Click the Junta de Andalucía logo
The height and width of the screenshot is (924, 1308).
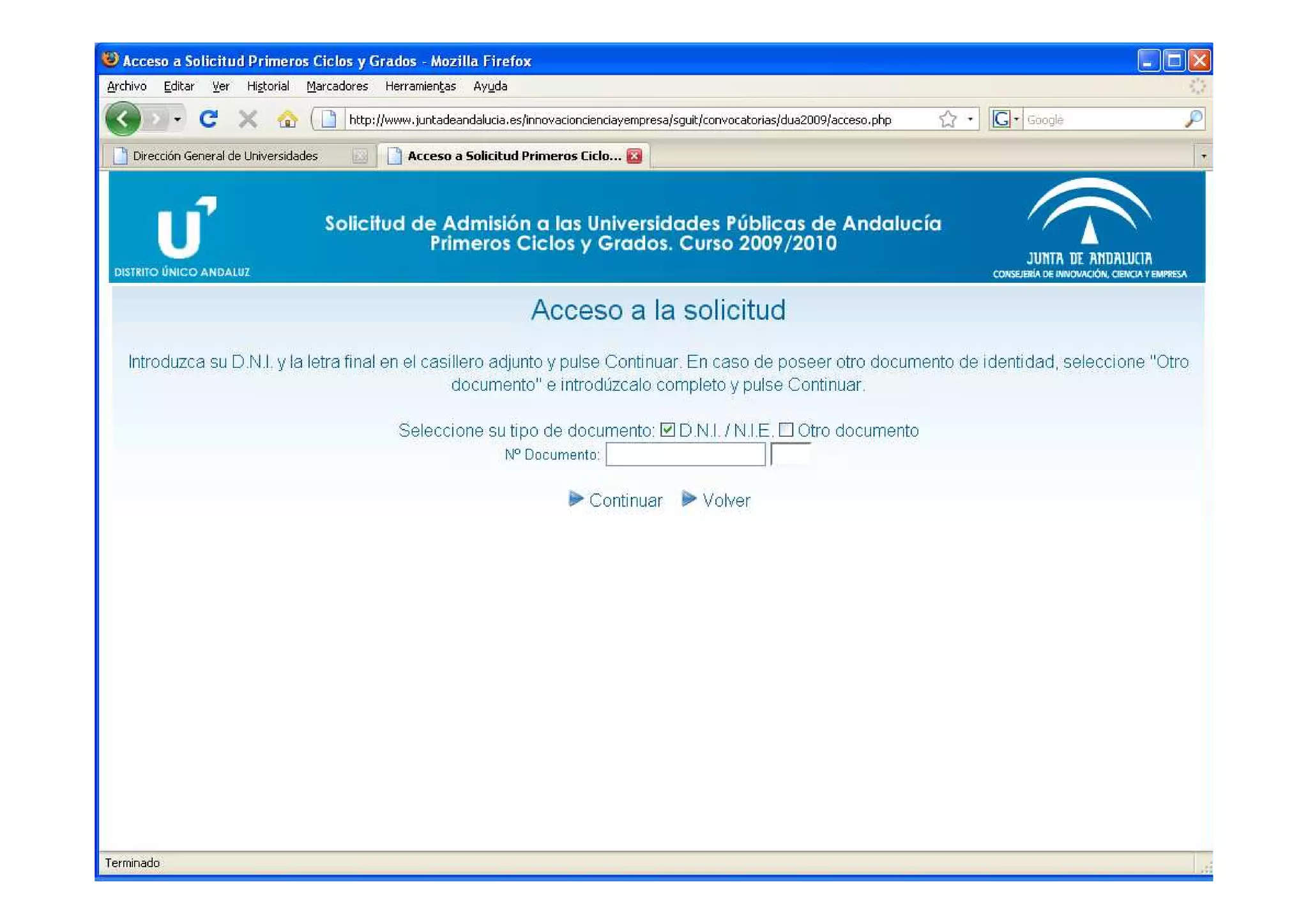[x=1090, y=229]
